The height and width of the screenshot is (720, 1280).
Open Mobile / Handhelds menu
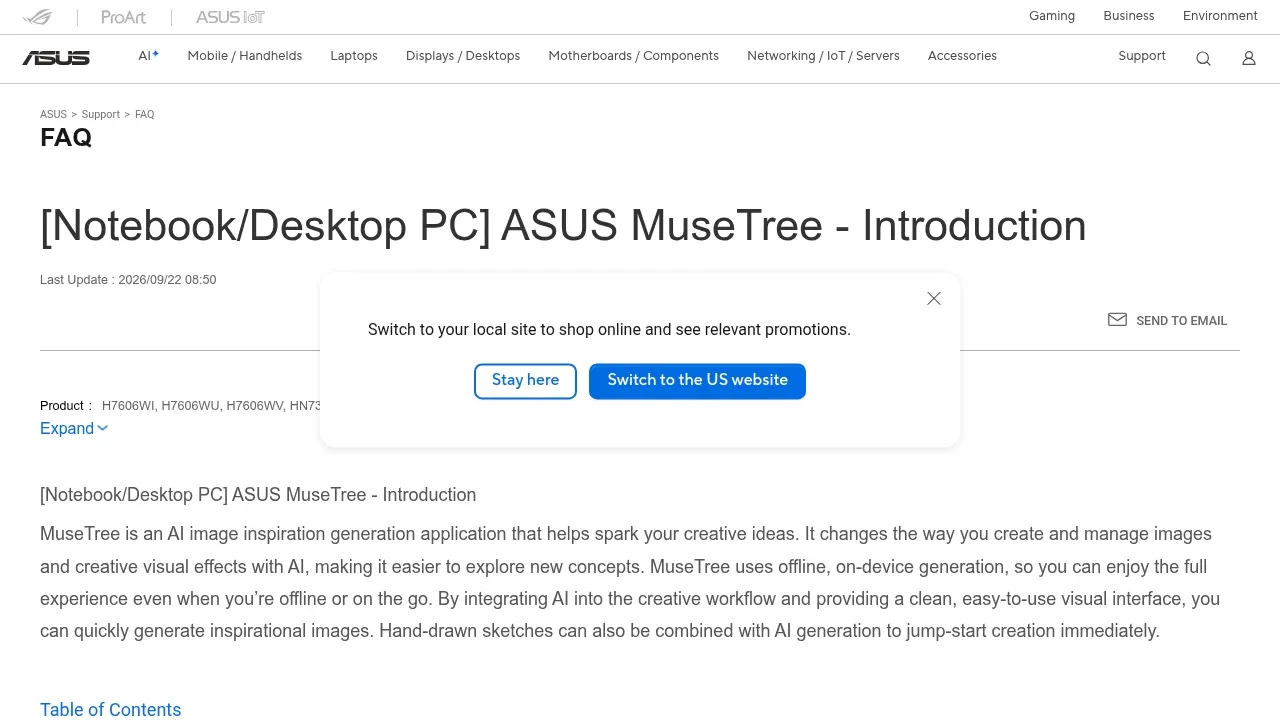click(245, 56)
